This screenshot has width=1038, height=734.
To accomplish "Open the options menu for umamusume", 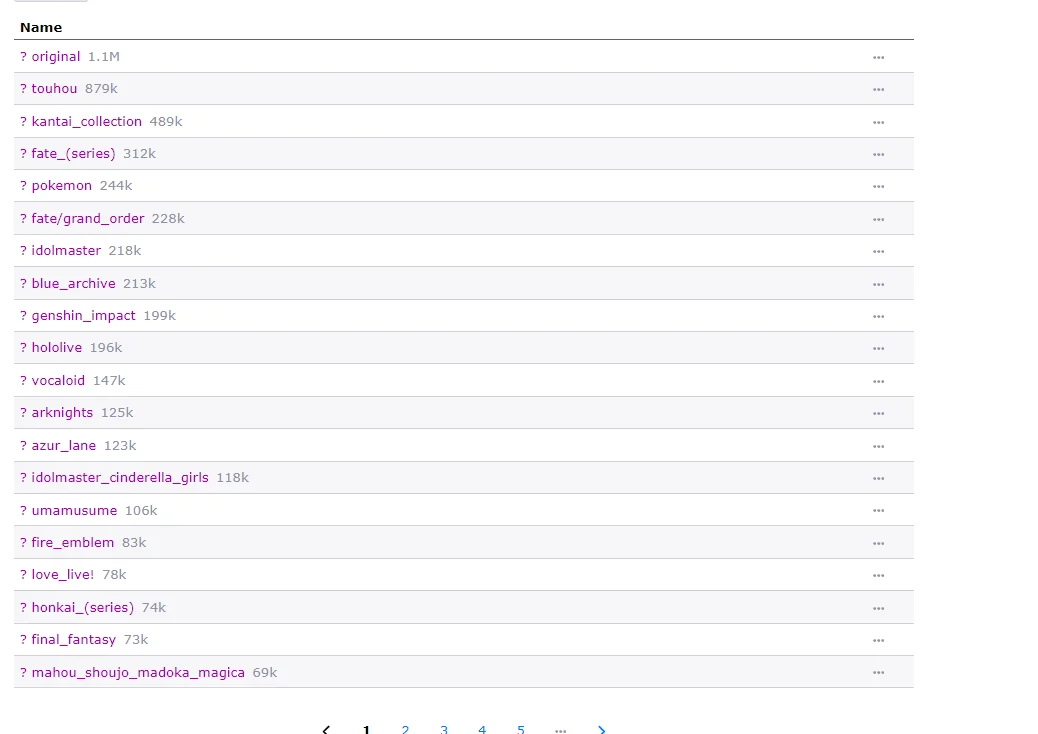I will click(878, 510).
